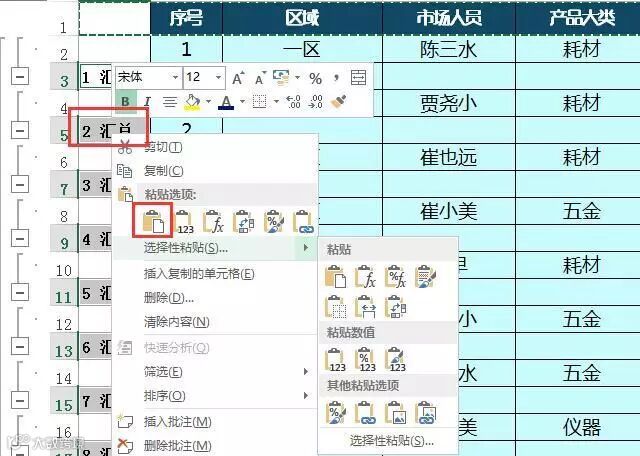
Task: Click Keep Source Column Widths icon in submenu
Action: tap(365, 307)
